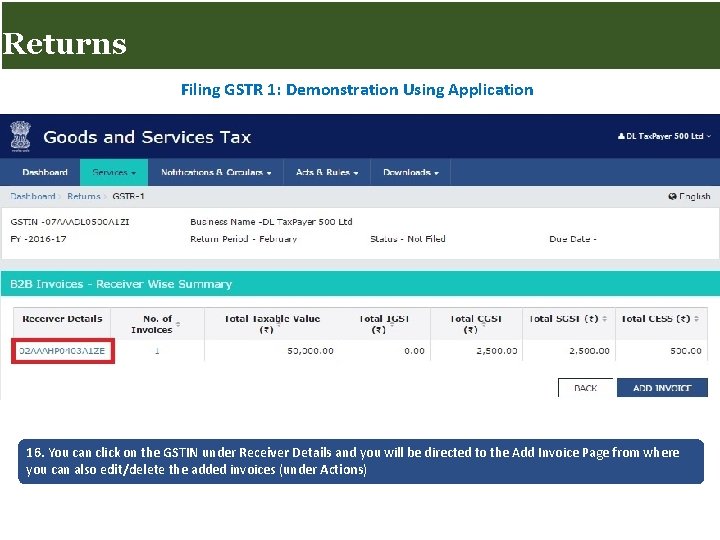
Task: Click the Dashboard breadcrumb link
Action: pyautogui.click(x=33, y=197)
